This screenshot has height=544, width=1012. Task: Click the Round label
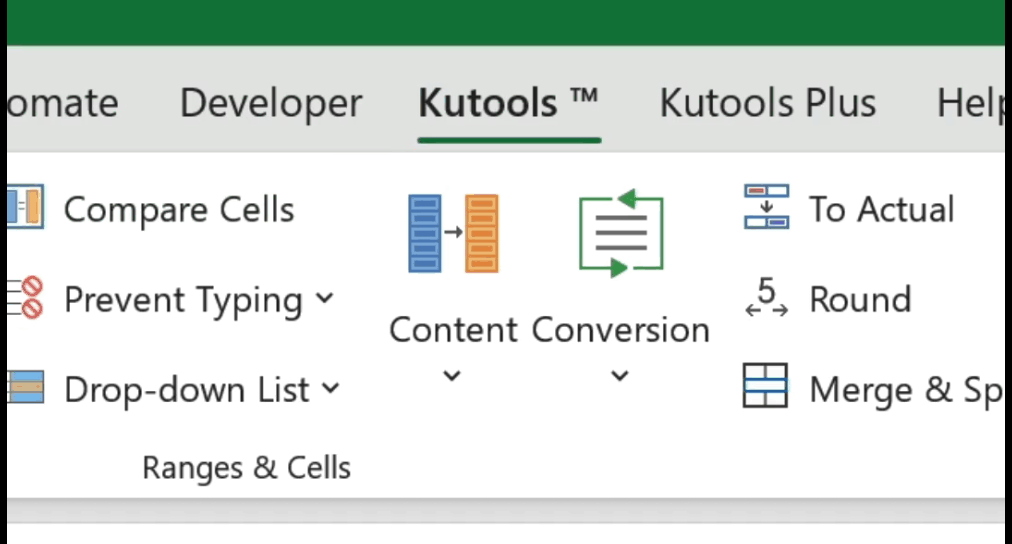click(x=860, y=299)
